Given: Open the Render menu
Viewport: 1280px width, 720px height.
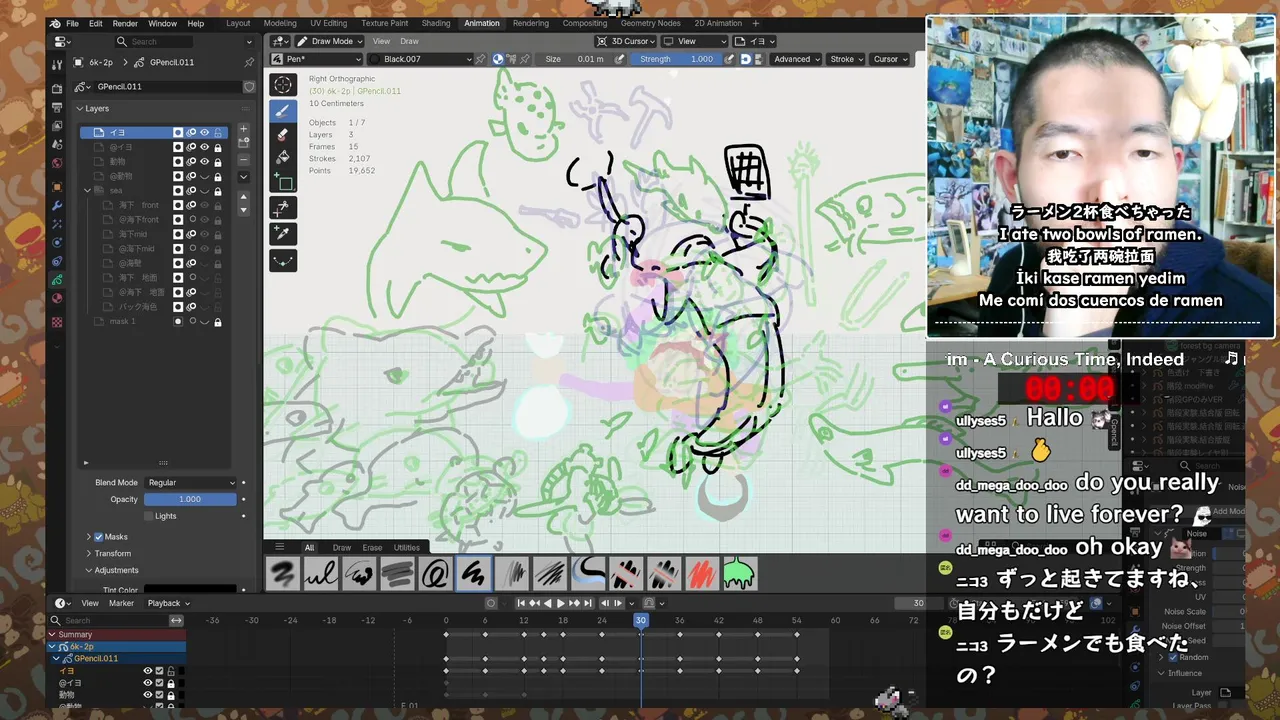Looking at the screenshot, I should pos(125,23).
